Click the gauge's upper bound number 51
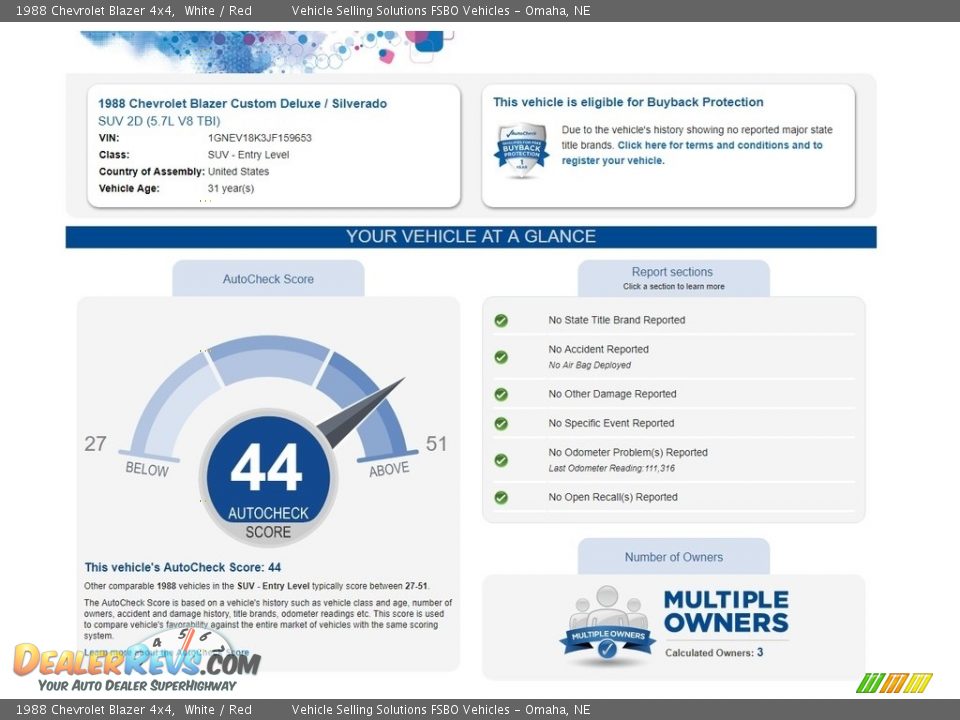 point(437,444)
